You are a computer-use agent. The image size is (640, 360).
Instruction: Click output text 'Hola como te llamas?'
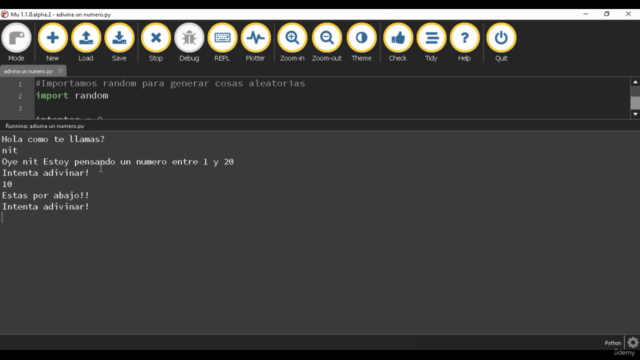pos(53,139)
